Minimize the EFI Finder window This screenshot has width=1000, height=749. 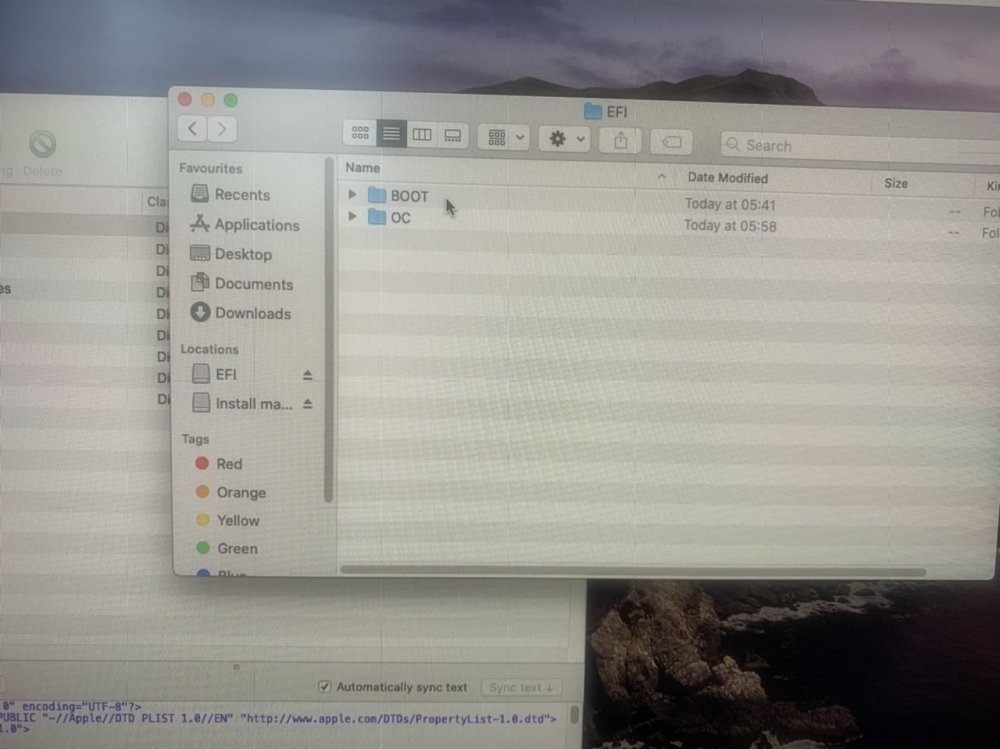click(208, 100)
